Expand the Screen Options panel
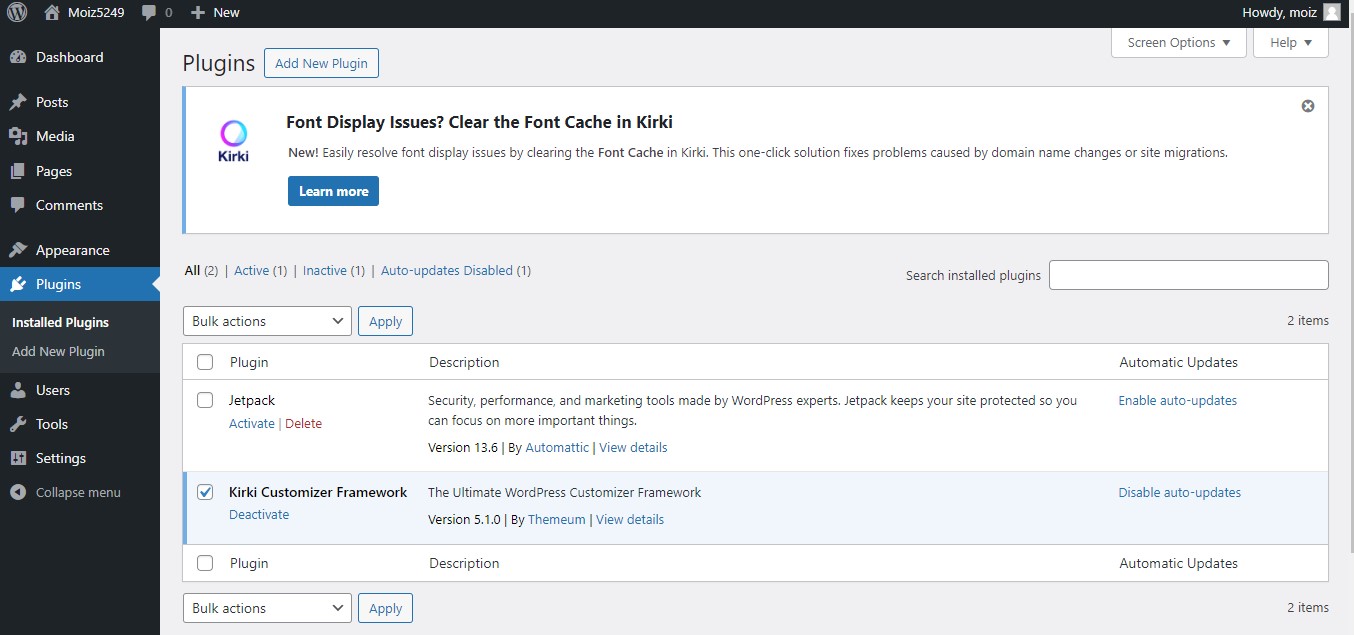 (1178, 43)
